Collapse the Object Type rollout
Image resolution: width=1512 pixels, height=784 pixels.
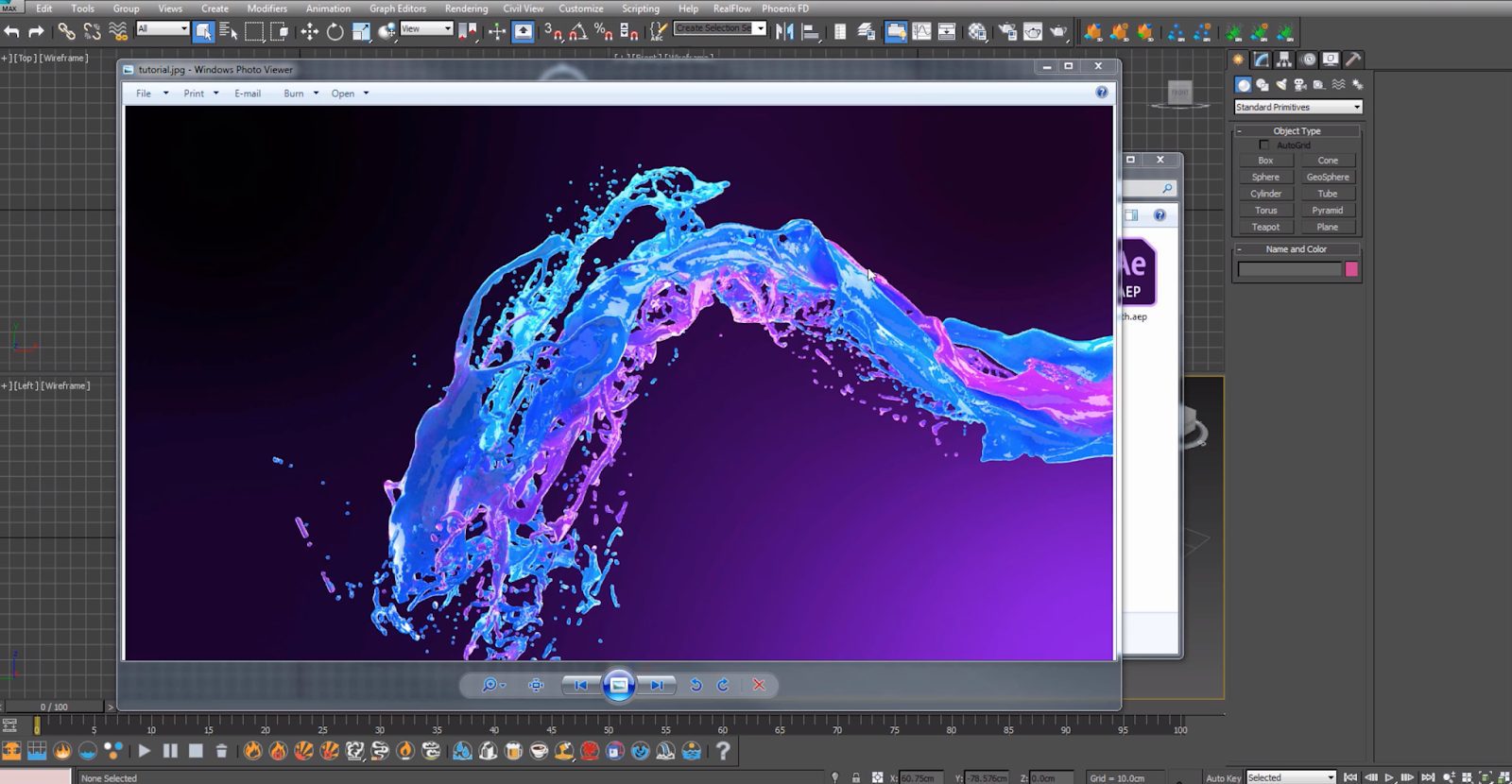click(x=1297, y=131)
